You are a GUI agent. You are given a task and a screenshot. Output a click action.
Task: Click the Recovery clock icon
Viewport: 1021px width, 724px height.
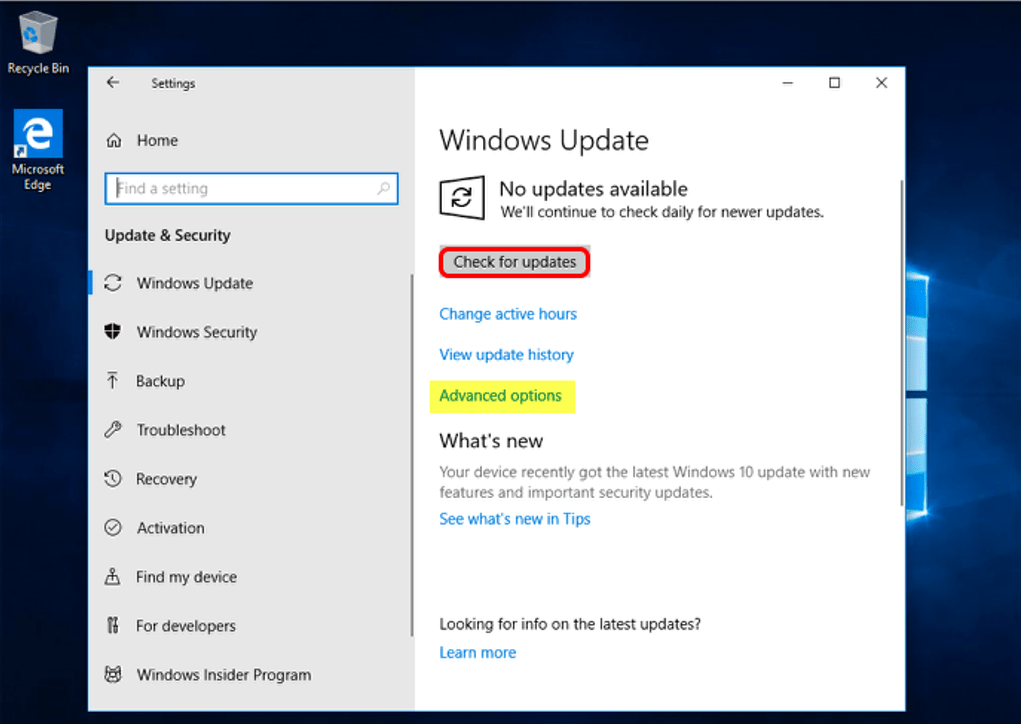(x=113, y=479)
